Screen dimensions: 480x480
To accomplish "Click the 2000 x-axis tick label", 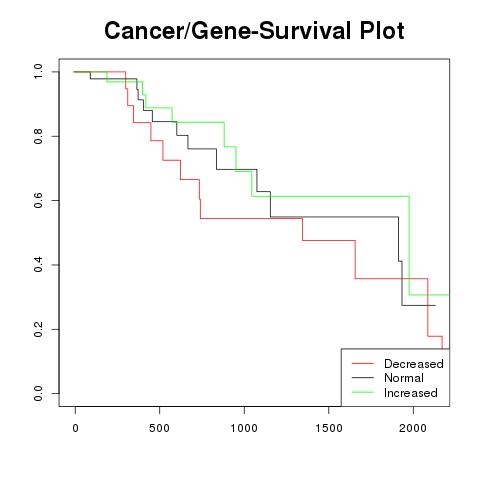I will coord(413,428).
